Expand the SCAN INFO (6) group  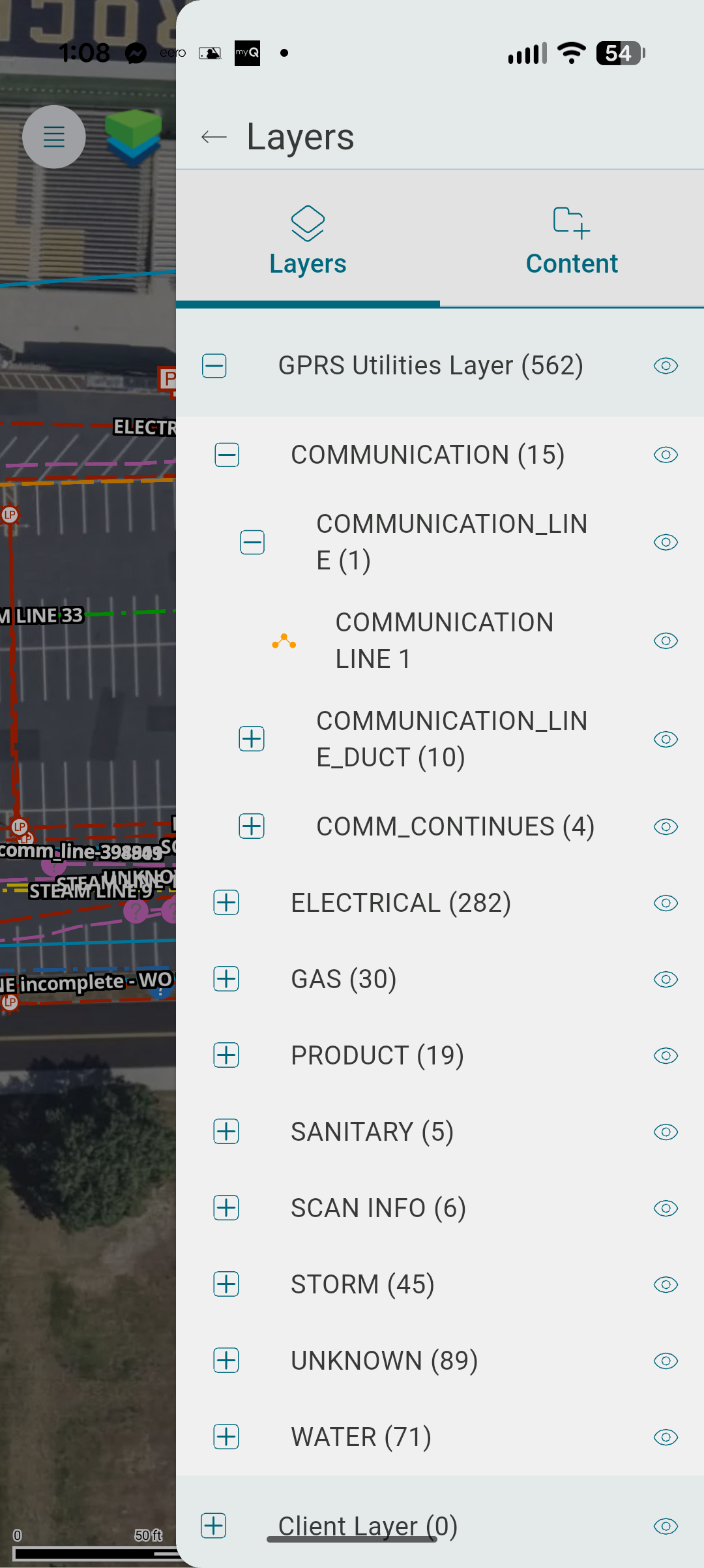[x=226, y=1208]
